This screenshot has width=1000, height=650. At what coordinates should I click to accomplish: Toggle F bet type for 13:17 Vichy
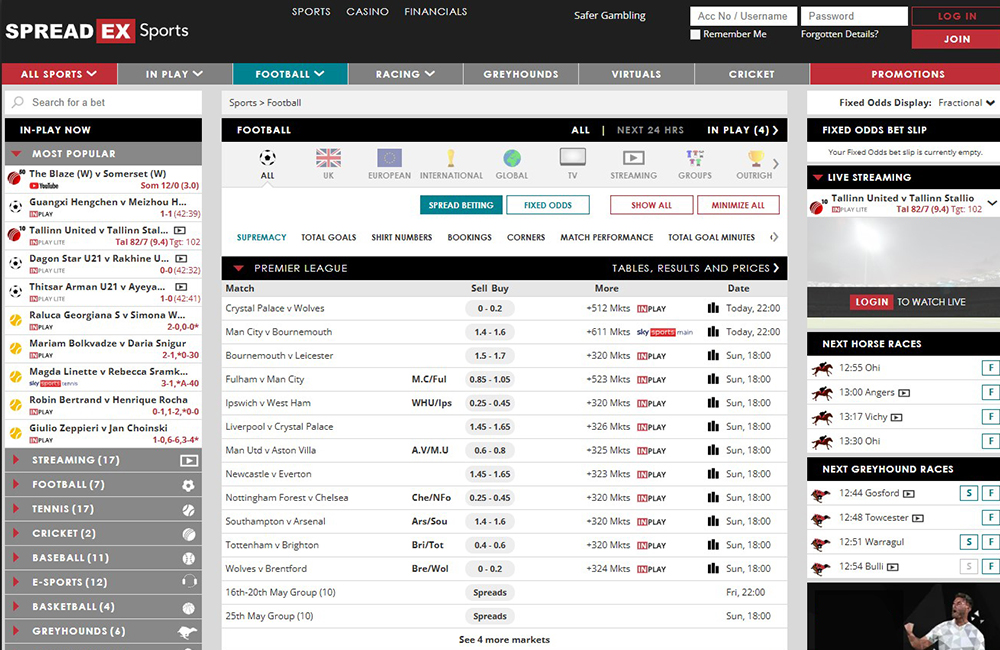[x=990, y=417]
